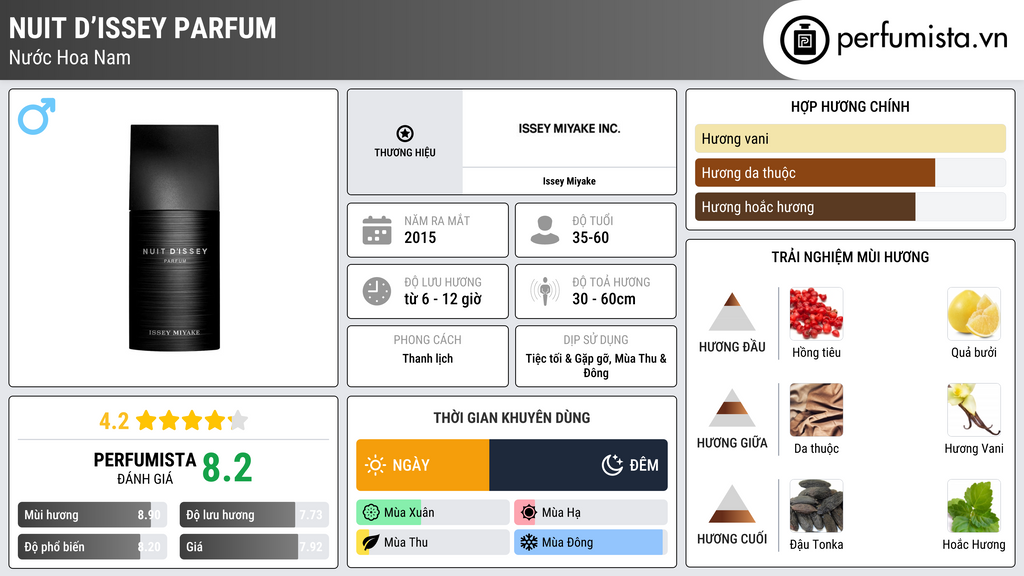Select the Ngày daytime segment

[422, 465]
